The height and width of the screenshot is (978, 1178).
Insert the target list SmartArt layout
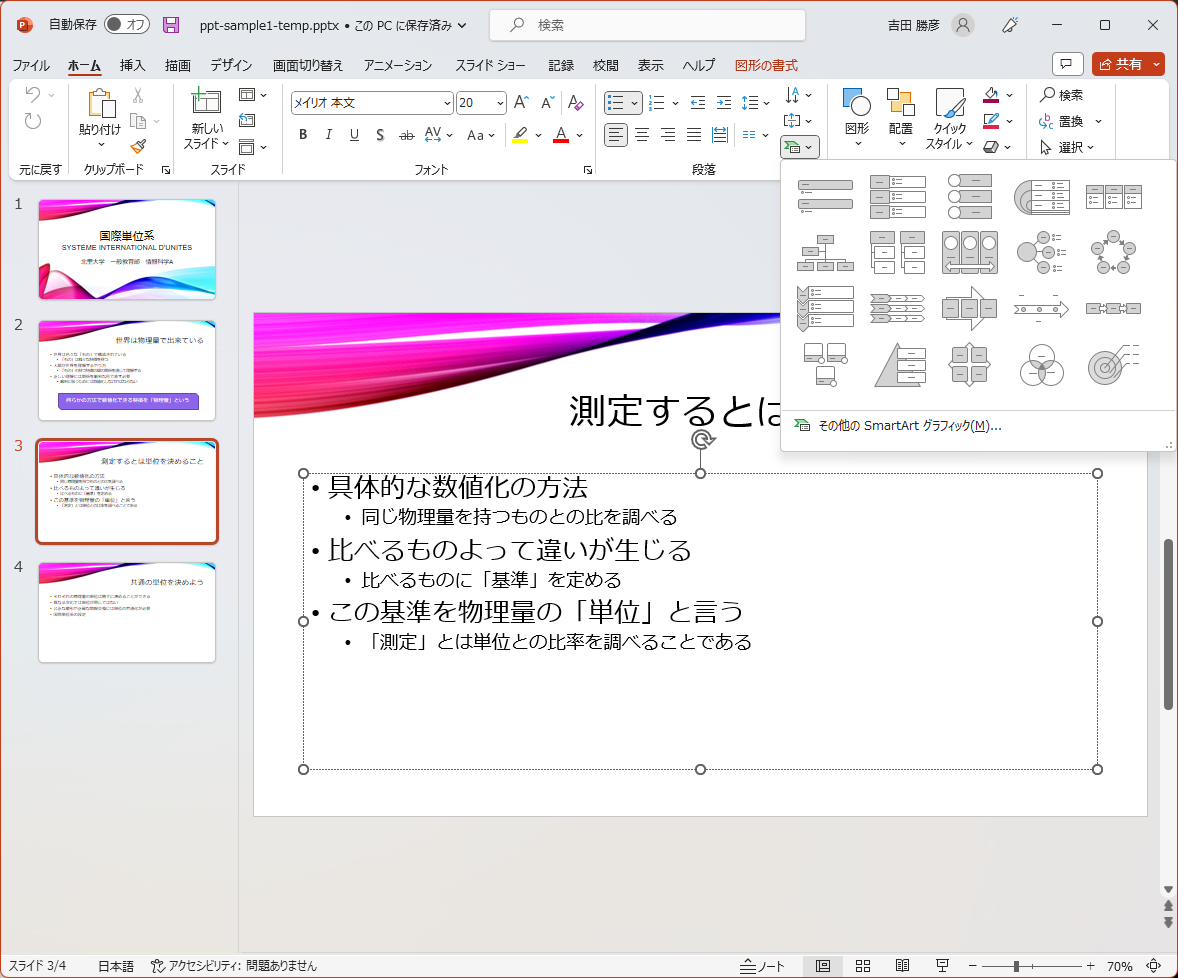click(x=1113, y=365)
